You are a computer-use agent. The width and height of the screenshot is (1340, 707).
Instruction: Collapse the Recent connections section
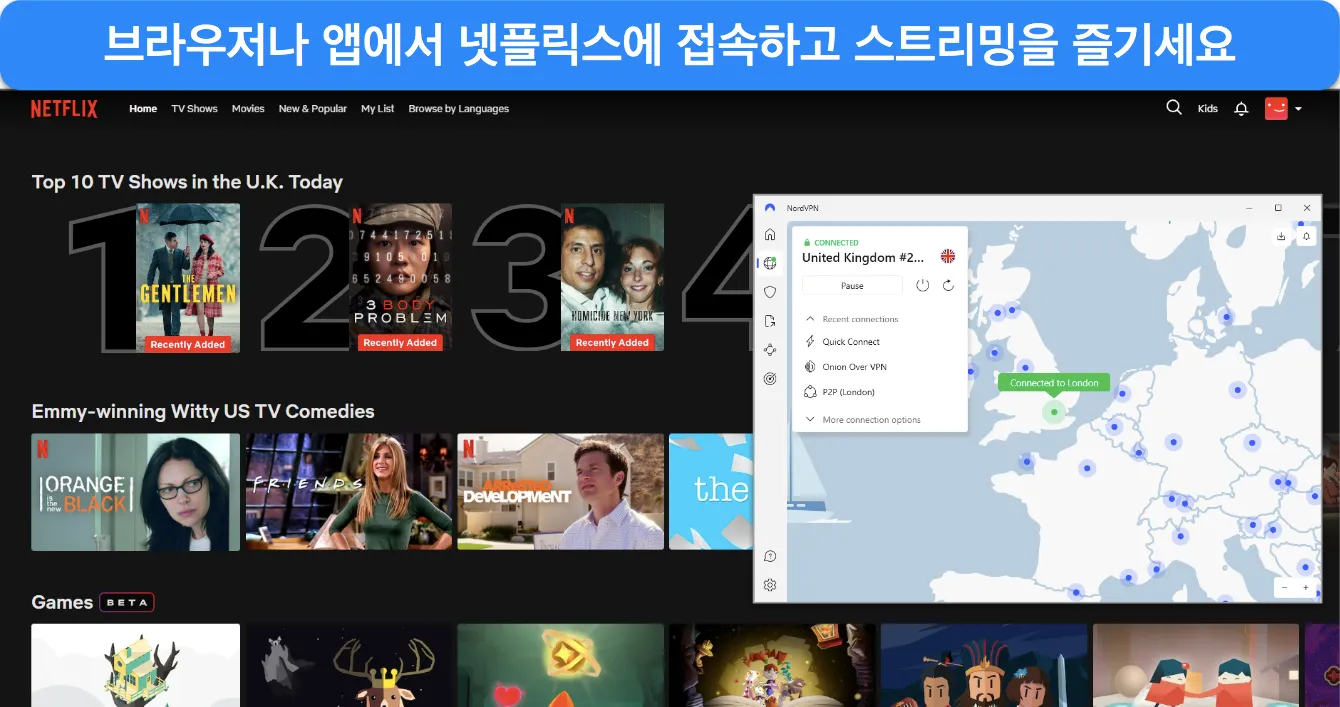[852, 319]
